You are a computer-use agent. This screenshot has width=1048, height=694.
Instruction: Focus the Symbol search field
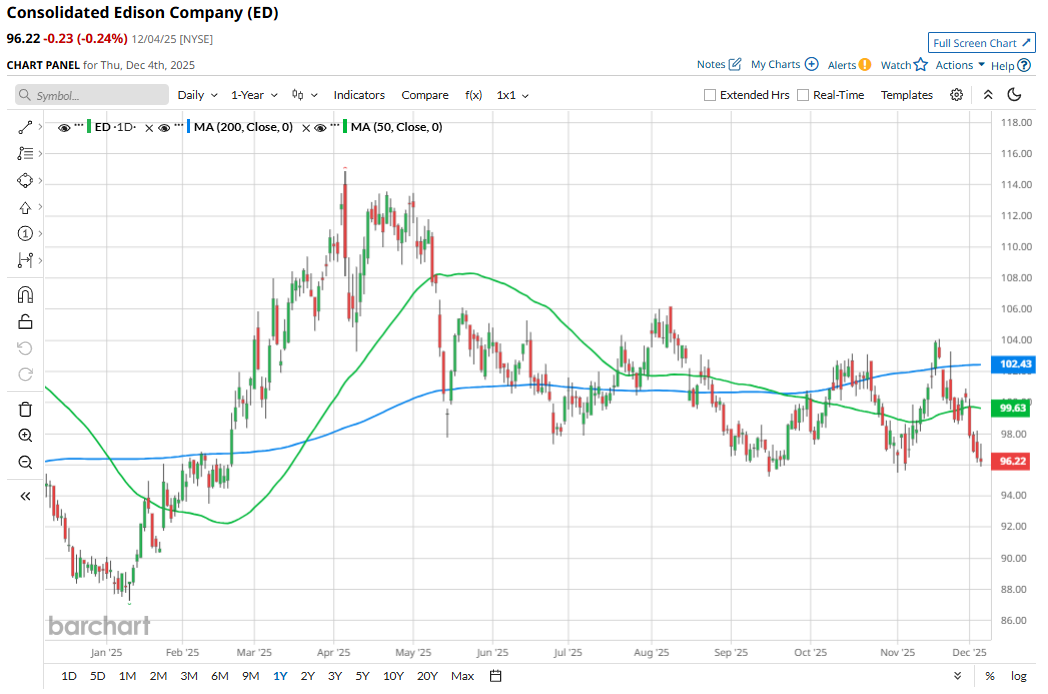(92, 95)
